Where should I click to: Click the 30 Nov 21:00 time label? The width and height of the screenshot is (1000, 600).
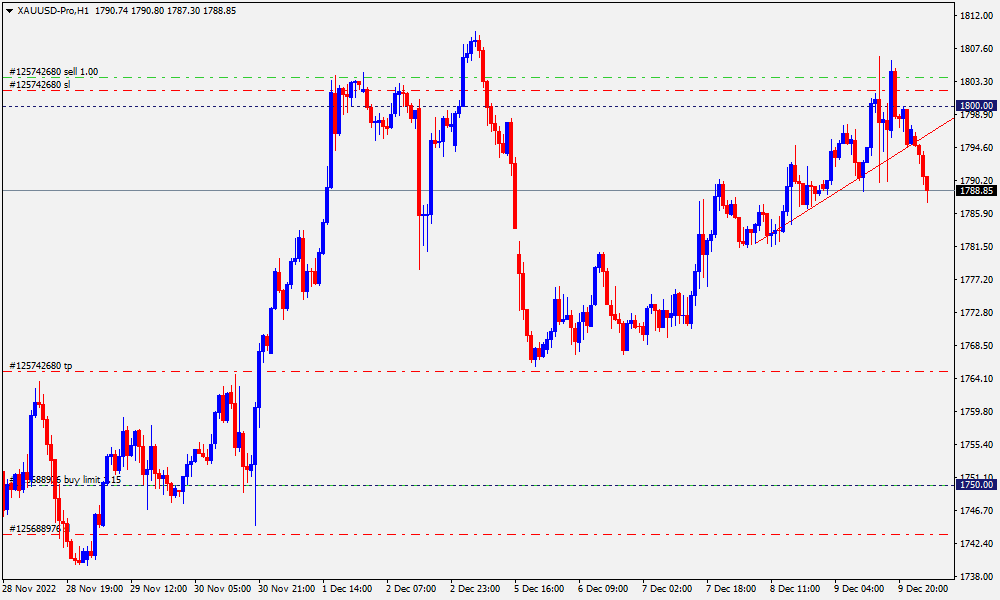pos(287,589)
